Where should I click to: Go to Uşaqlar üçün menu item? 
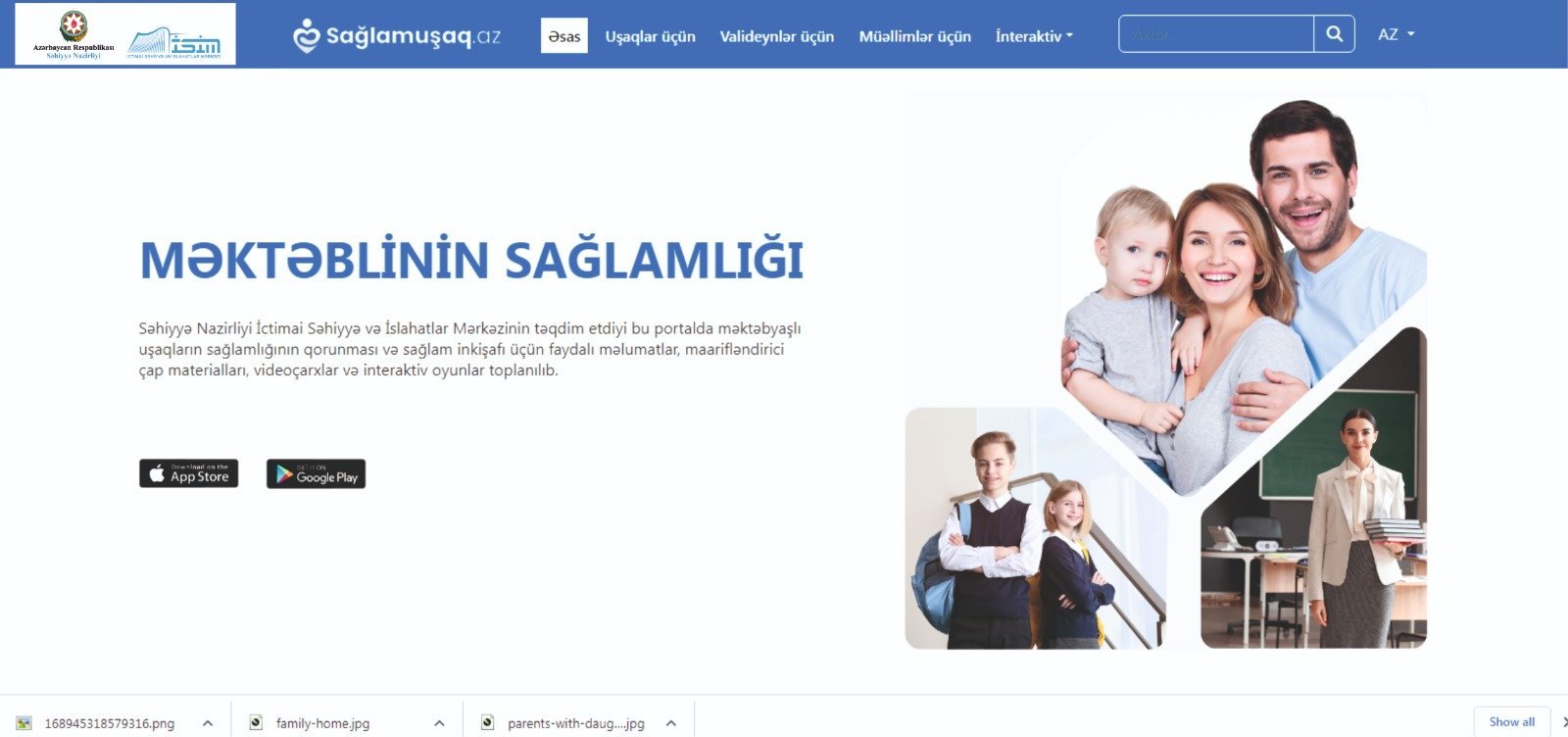click(651, 36)
